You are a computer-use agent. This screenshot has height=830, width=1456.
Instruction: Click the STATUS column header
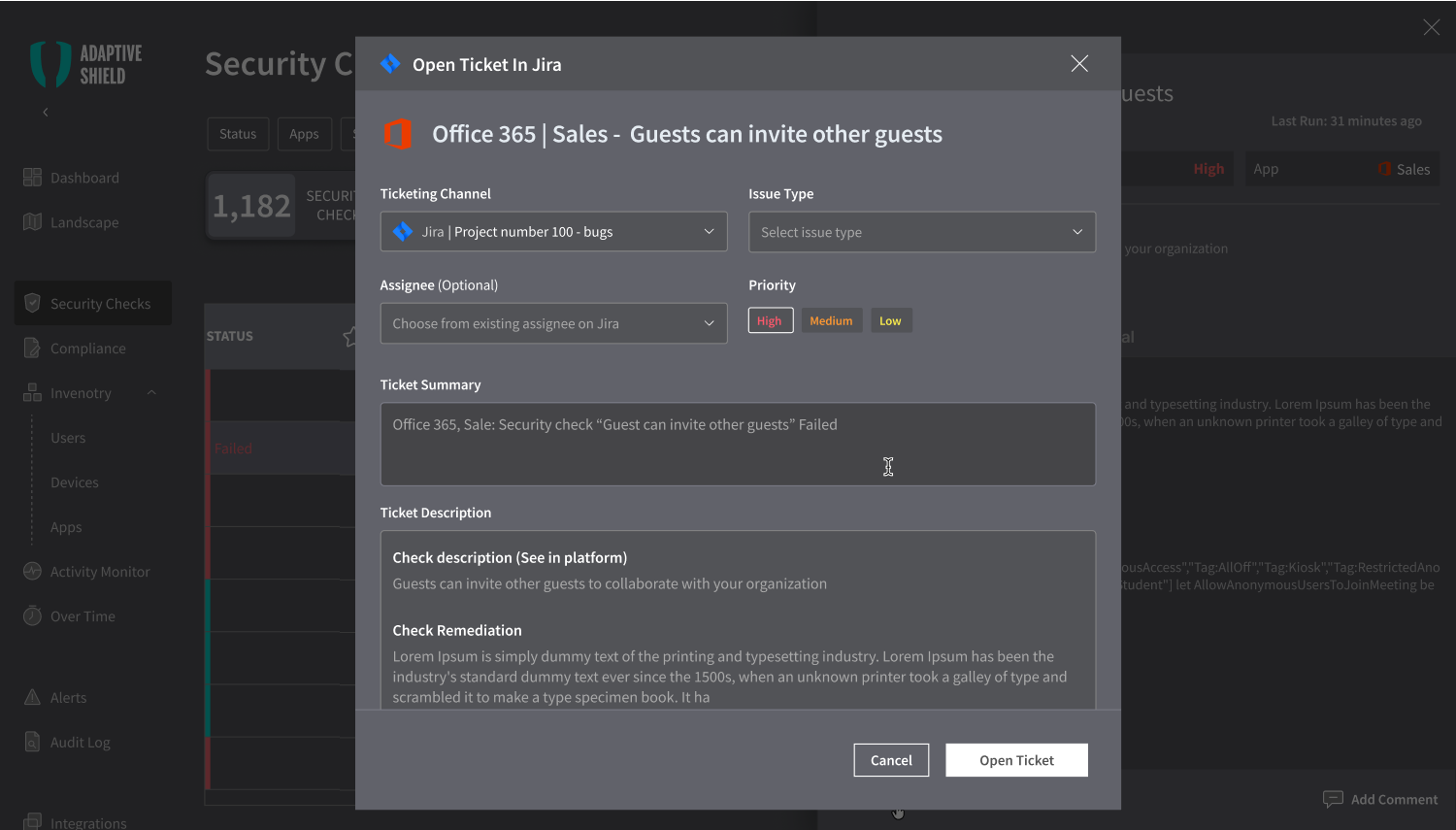tap(229, 336)
